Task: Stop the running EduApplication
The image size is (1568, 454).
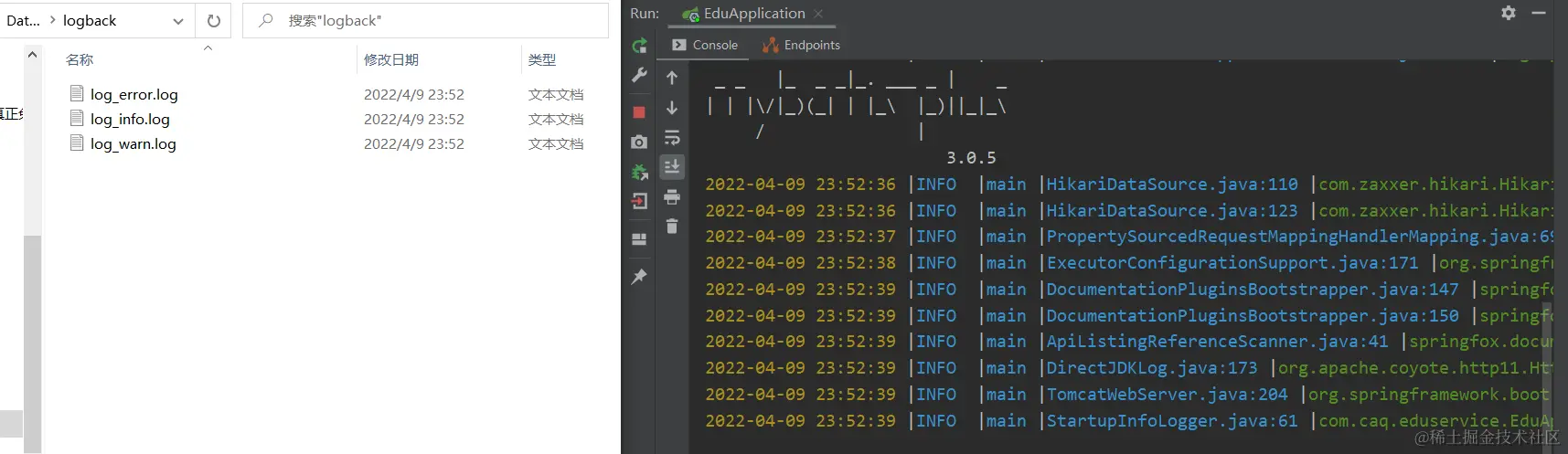Action: click(x=639, y=111)
